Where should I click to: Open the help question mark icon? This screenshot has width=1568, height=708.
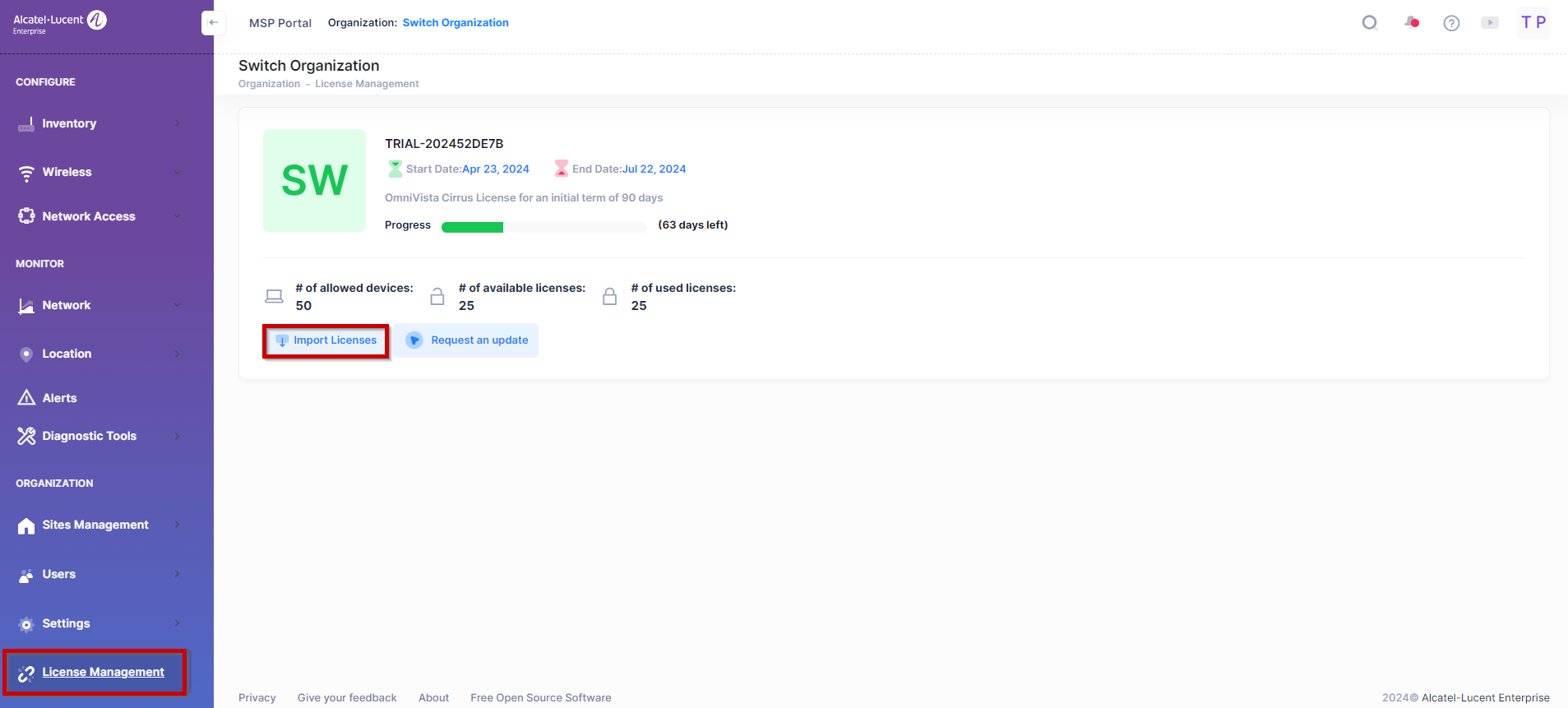click(1451, 23)
